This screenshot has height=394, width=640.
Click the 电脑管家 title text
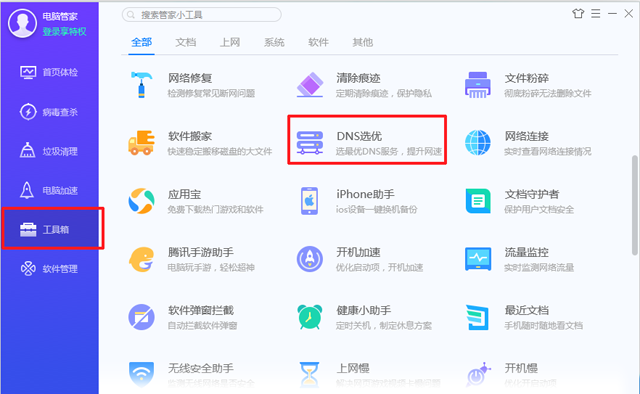tap(60, 16)
